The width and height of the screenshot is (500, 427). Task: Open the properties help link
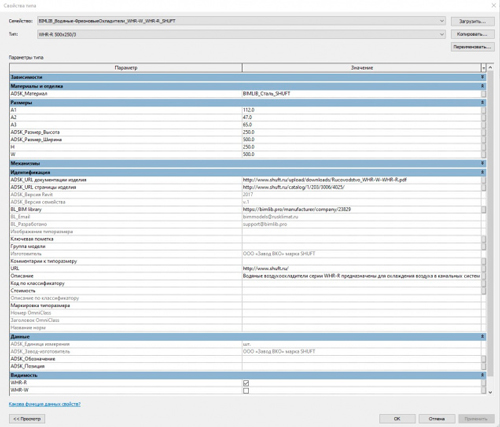[x=45, y=404]
